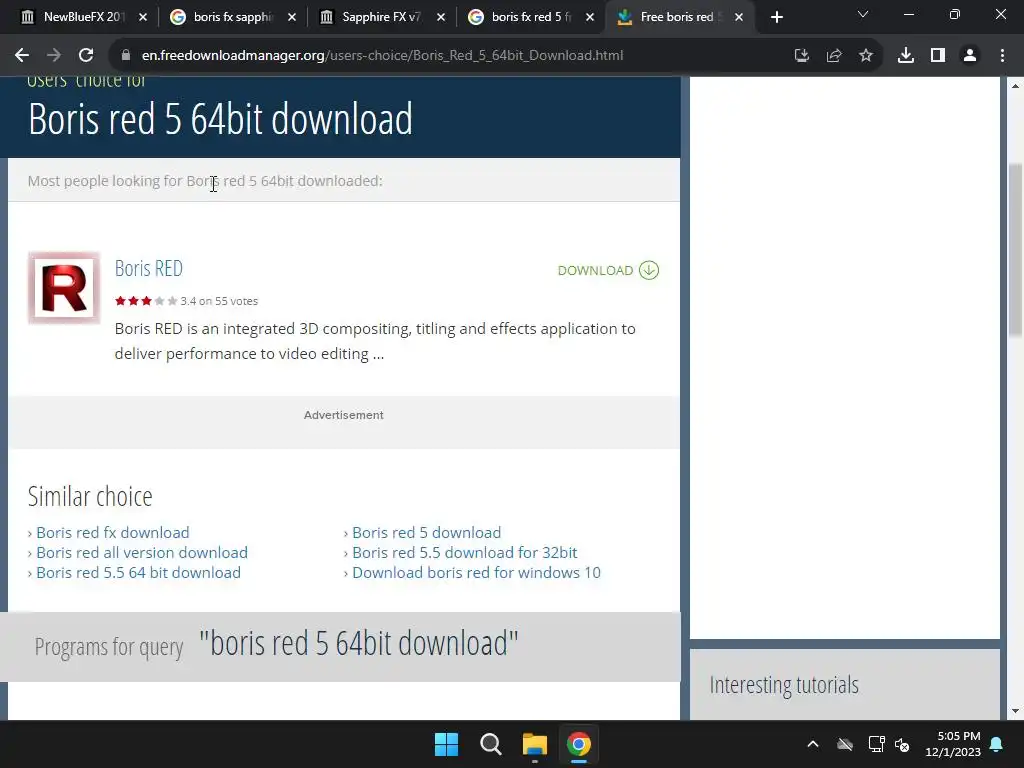Switch to the Sapphire FX v7 tab
Screen dimensions: 1024x768
381,18
